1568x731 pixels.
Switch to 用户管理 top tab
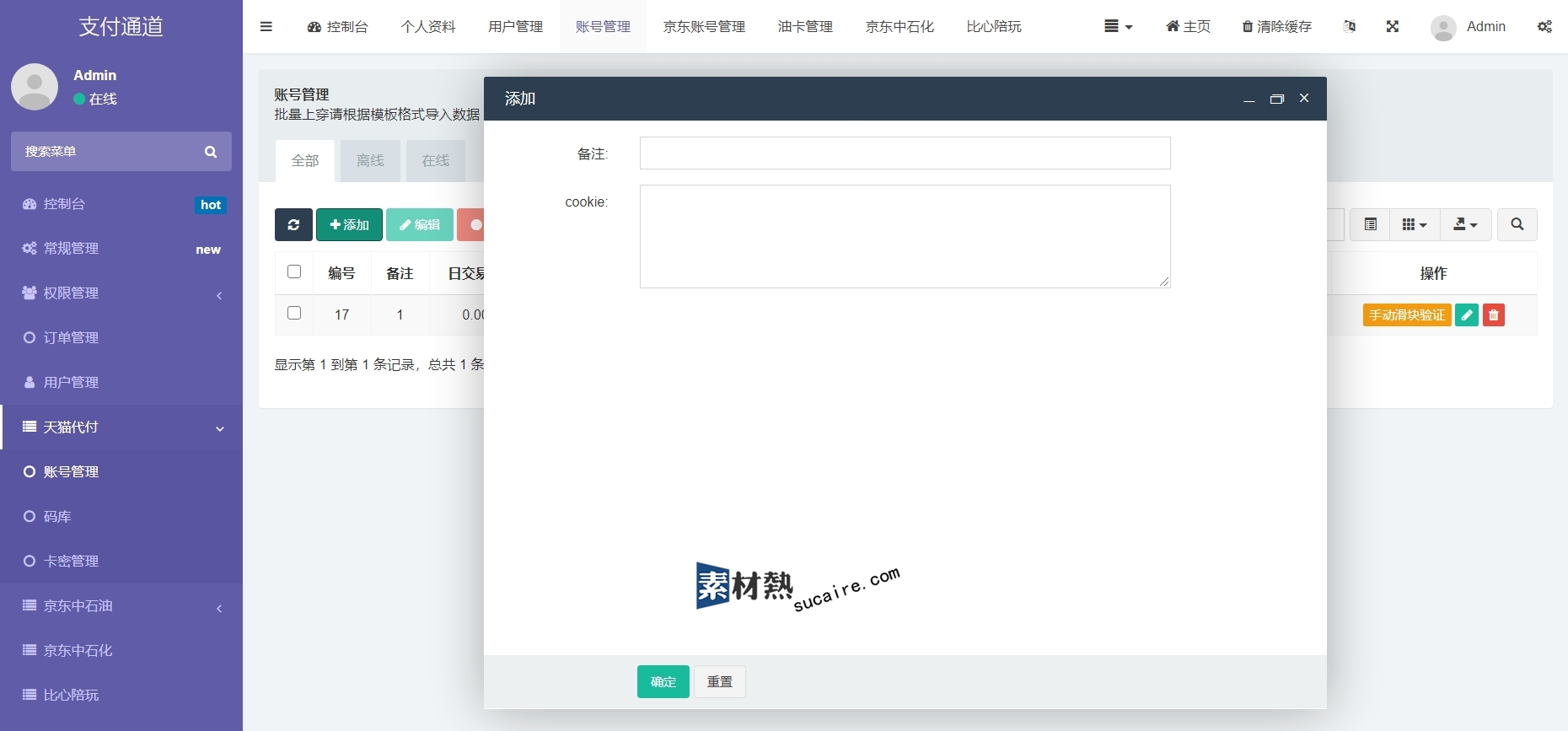[x=516, y=26]
